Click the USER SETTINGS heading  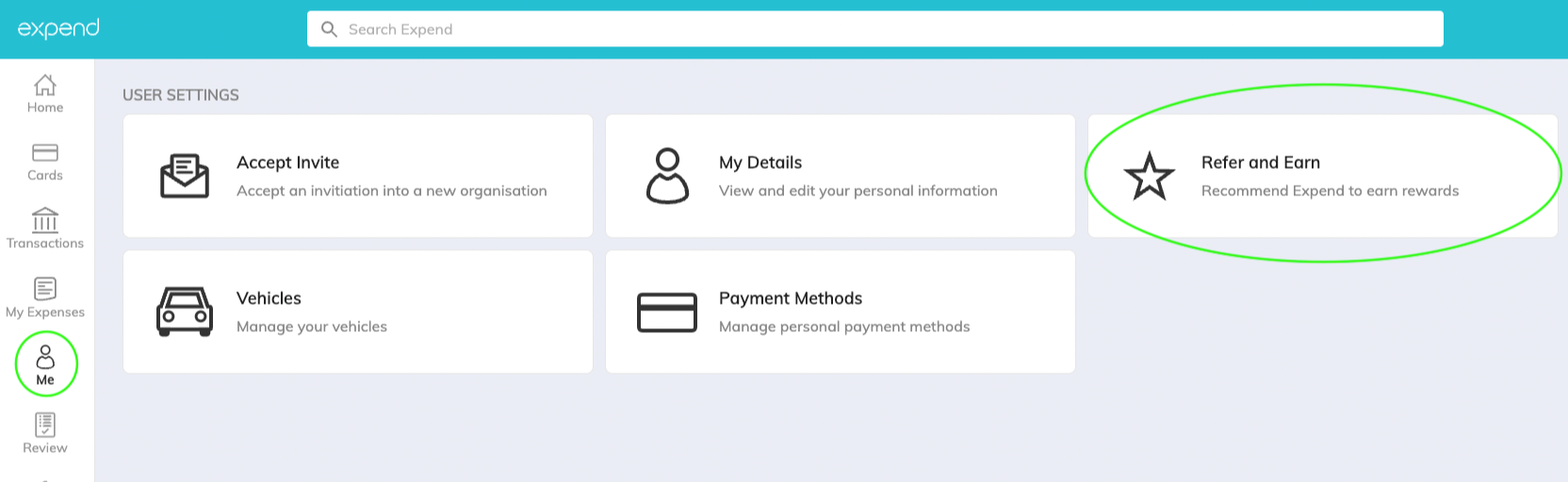[x=181, y=95]
